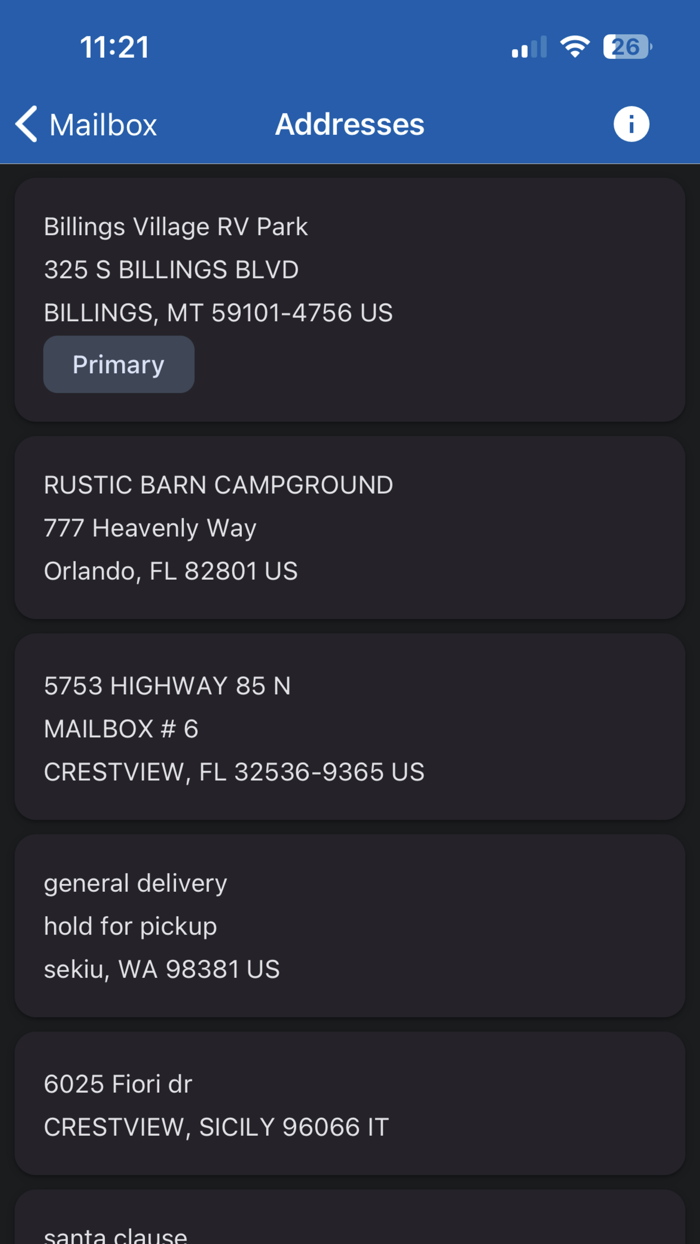The width and height of the screenshot is (700, 1244).
Task: Tap the battery indicator showing 26
Action: coord(627,46)
